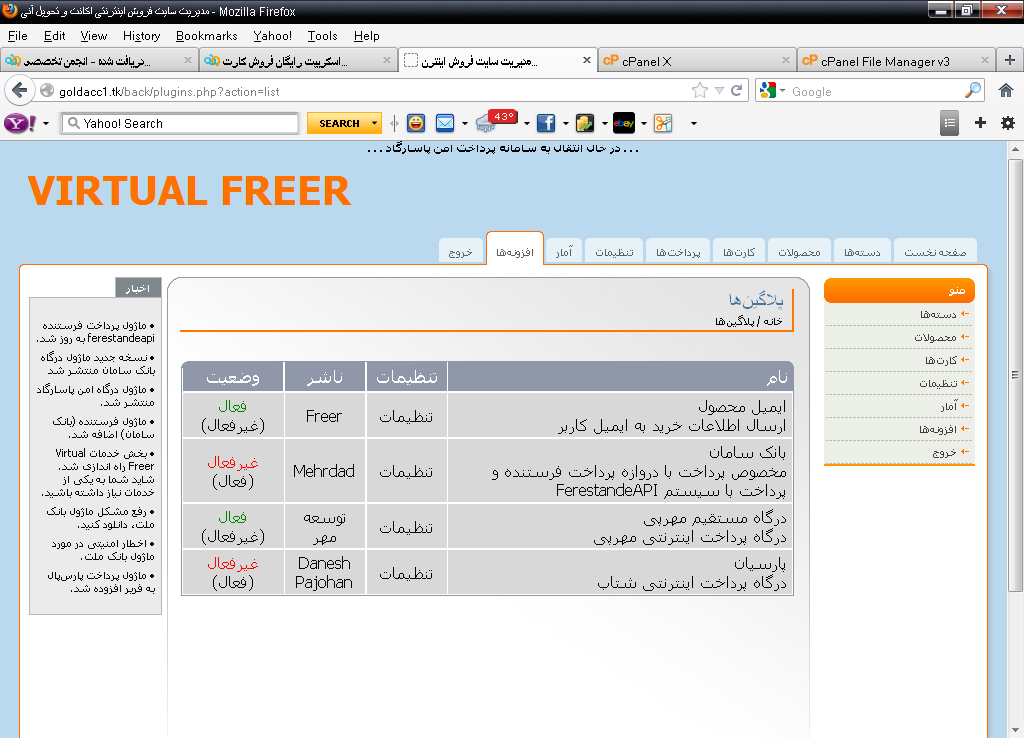Open the Bookmarks menu
The height and width of the screenshot is (738, 1024).
(206, 36)
